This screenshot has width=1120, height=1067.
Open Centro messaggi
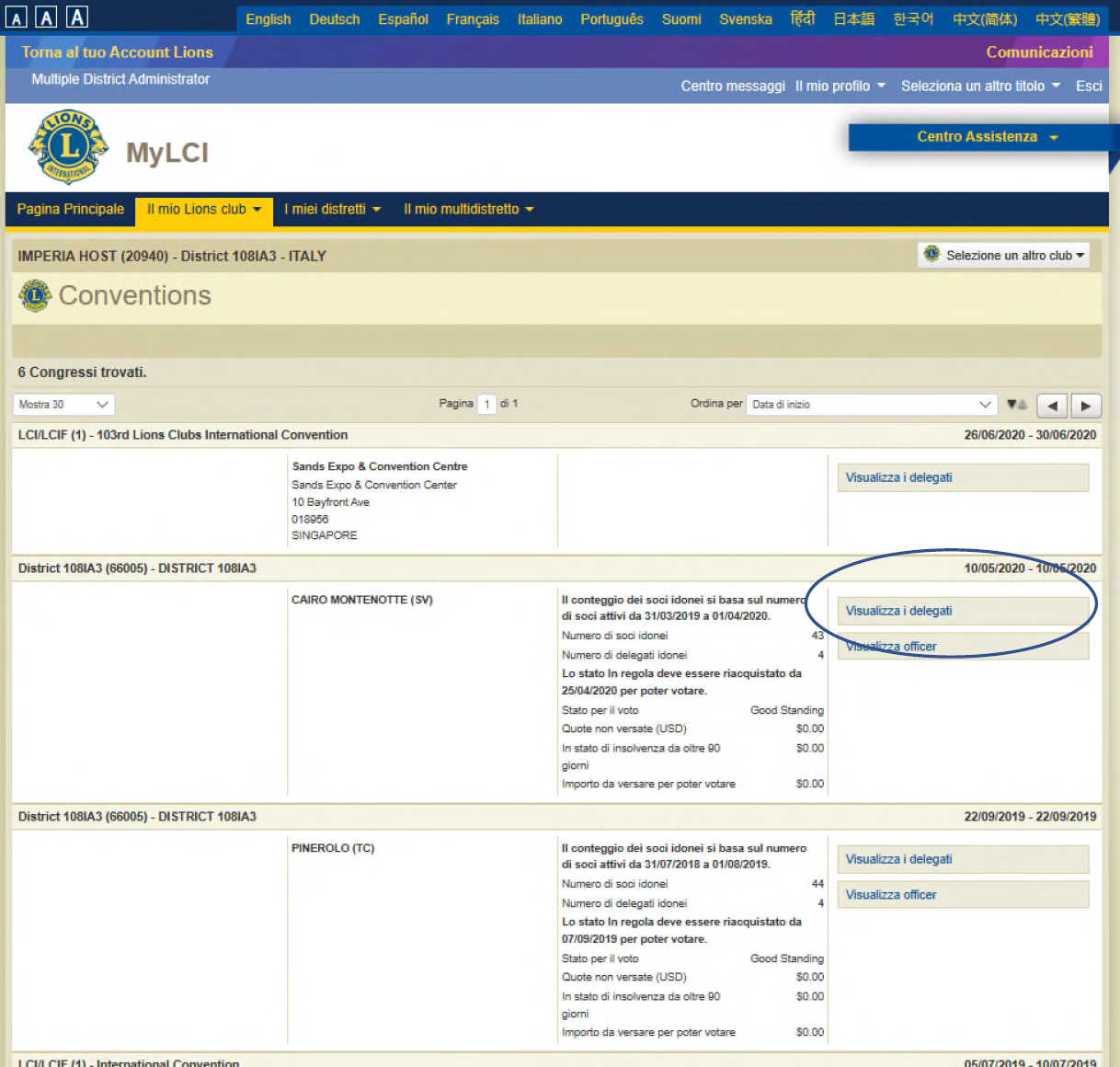pyautogui.click(x=733, y=86)
